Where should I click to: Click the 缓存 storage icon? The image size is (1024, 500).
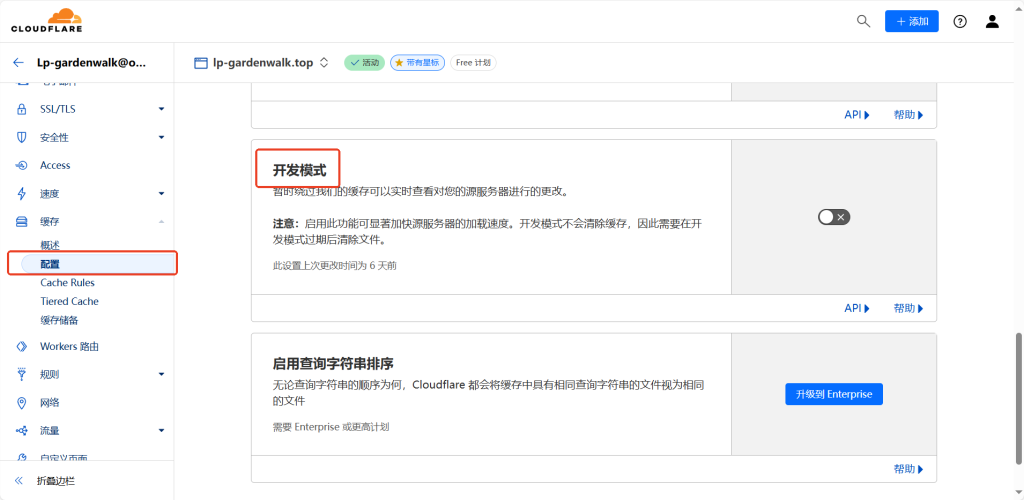22,222
